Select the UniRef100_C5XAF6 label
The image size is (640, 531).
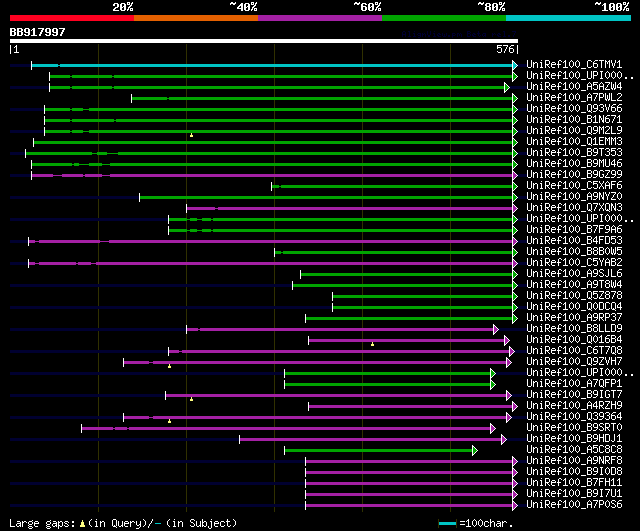click(574, 186)
